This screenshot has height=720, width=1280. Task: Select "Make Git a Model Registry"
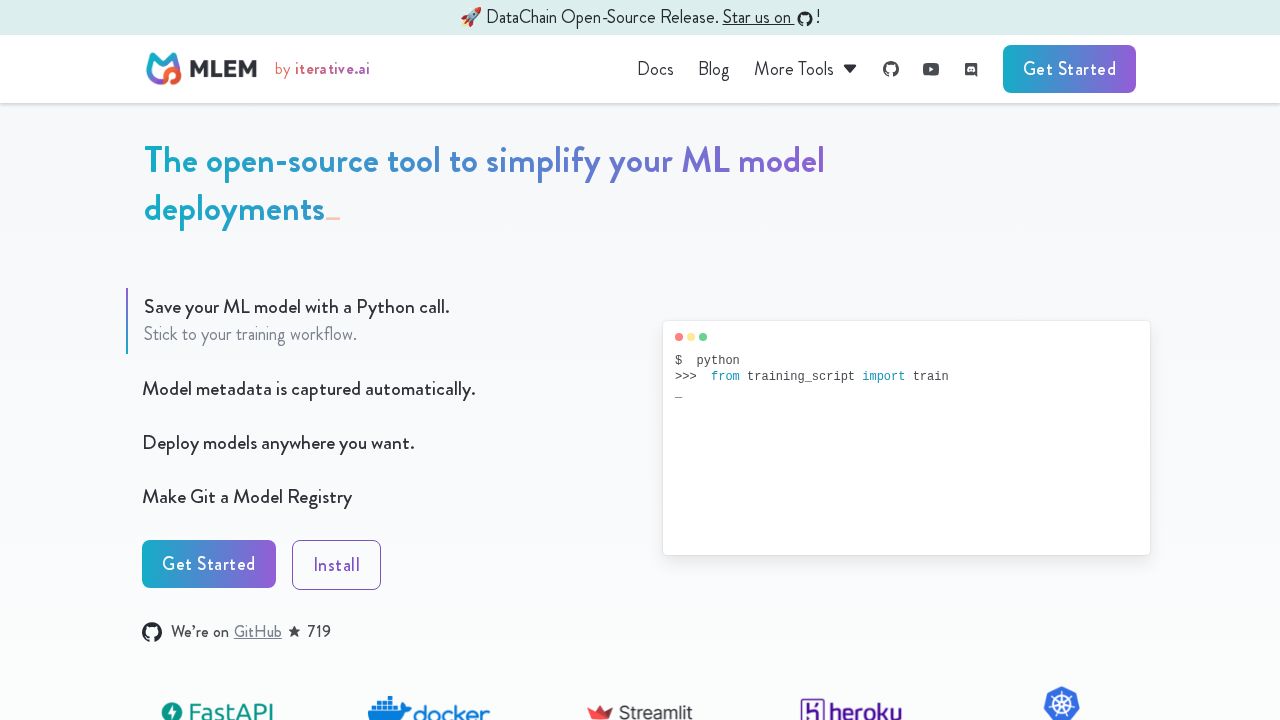(x=247, y=497)
